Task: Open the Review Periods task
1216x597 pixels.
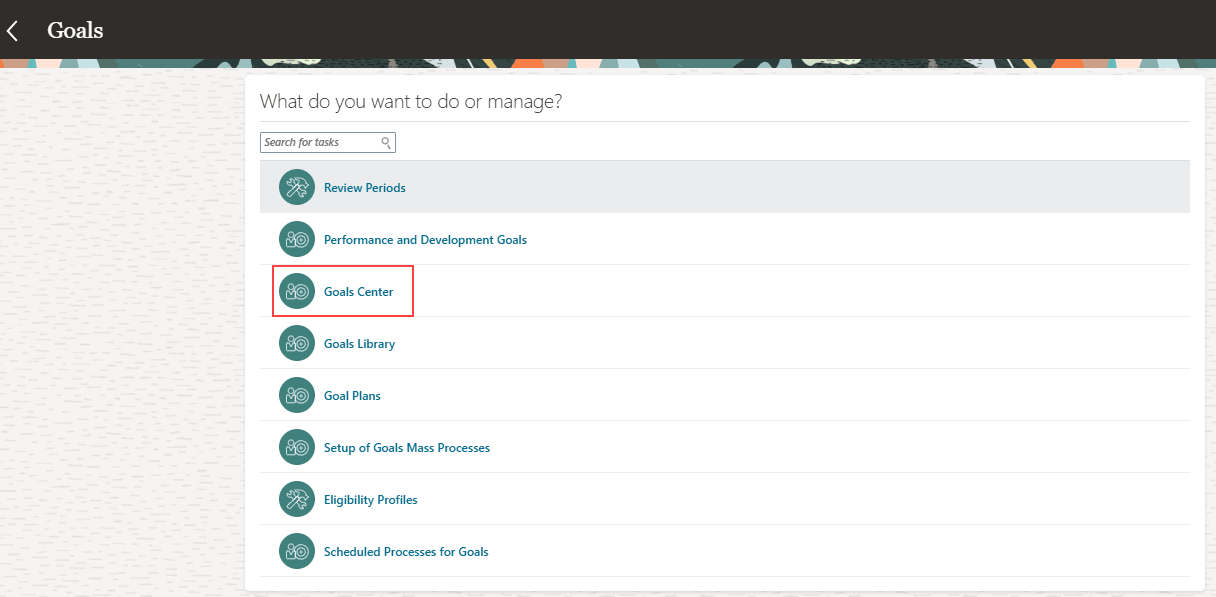Action: click(x=364, y=187)
